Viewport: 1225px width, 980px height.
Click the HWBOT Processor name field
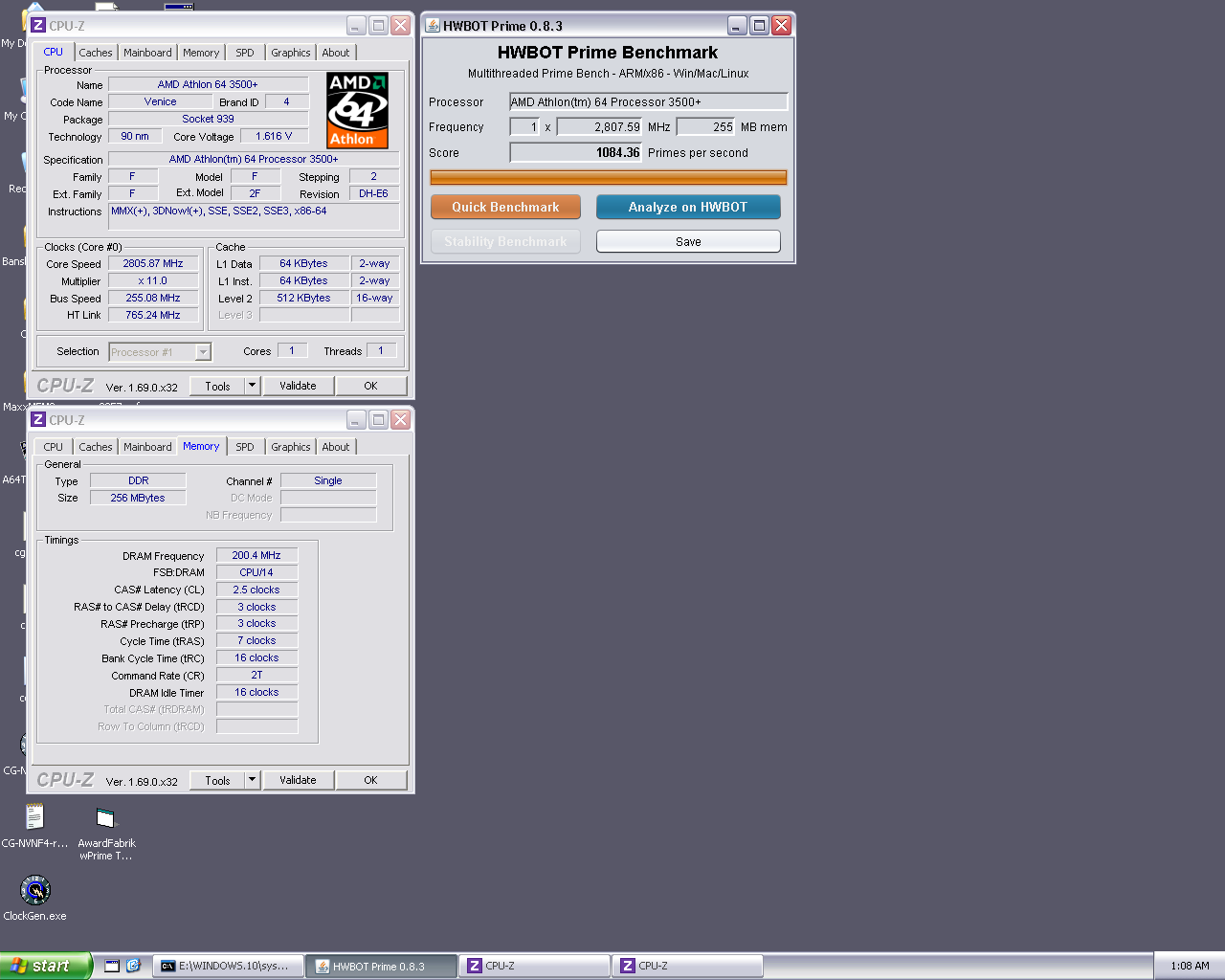[648, 101]
